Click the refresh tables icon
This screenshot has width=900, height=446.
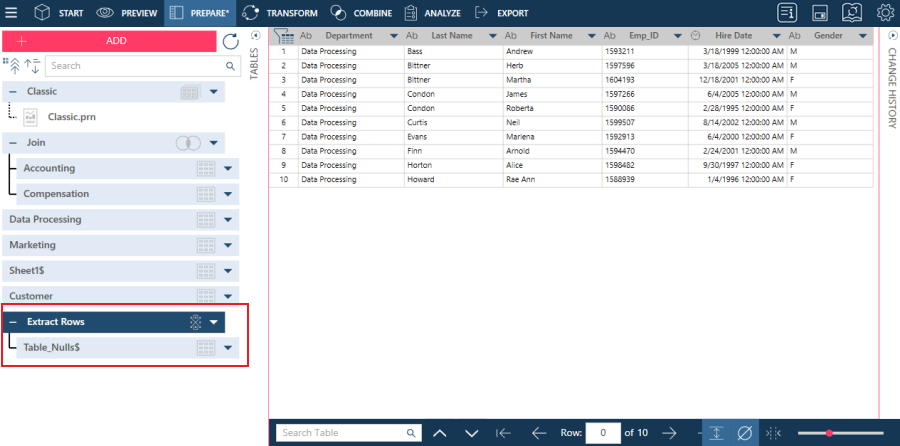click(230, 41)
